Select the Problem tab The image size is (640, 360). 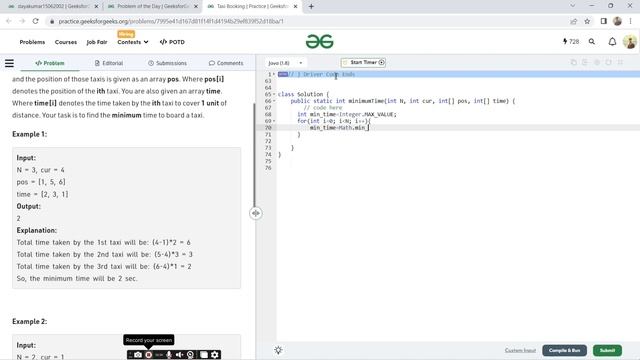50,63
